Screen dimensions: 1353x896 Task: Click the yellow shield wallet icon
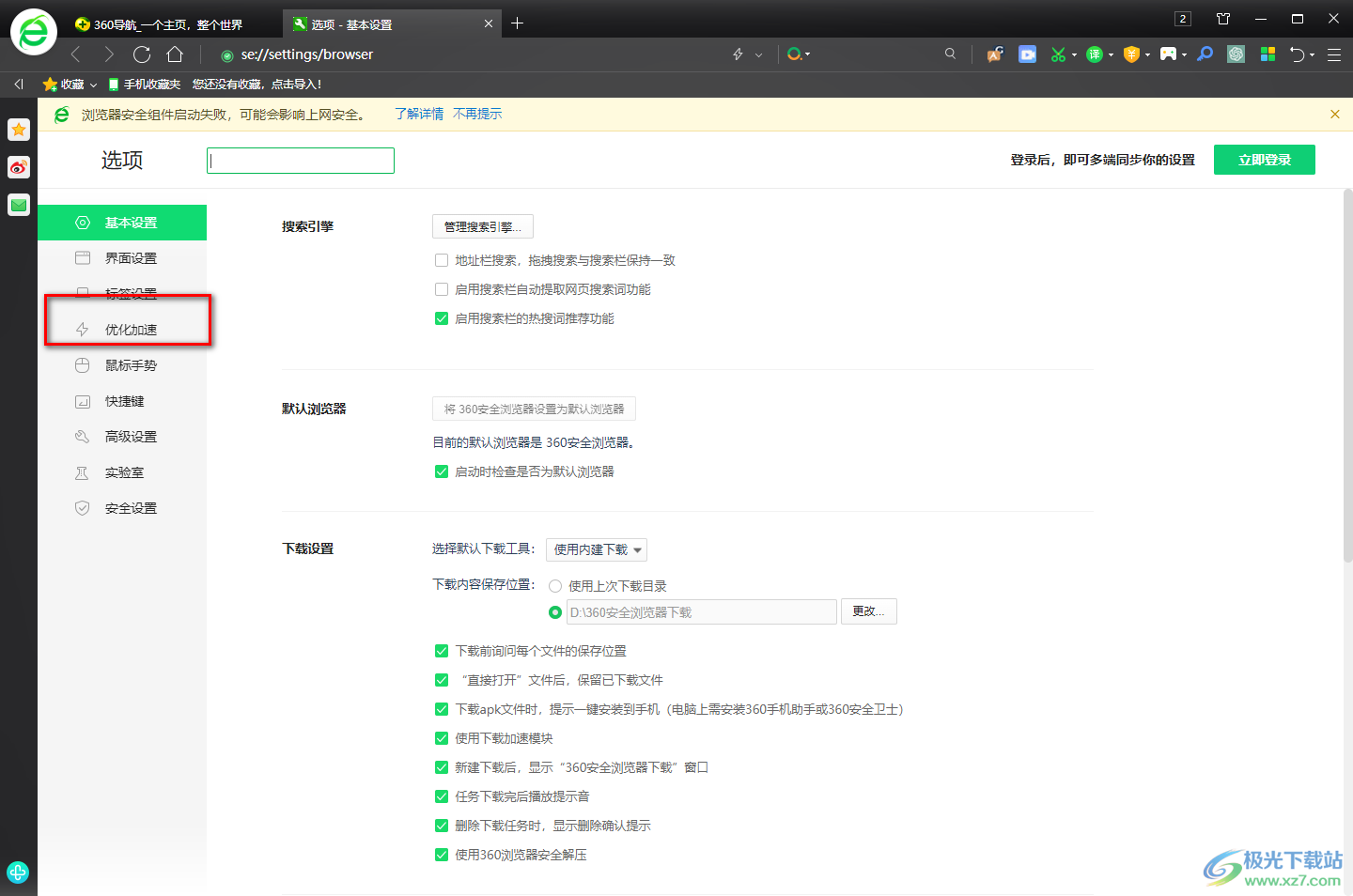1131,54
